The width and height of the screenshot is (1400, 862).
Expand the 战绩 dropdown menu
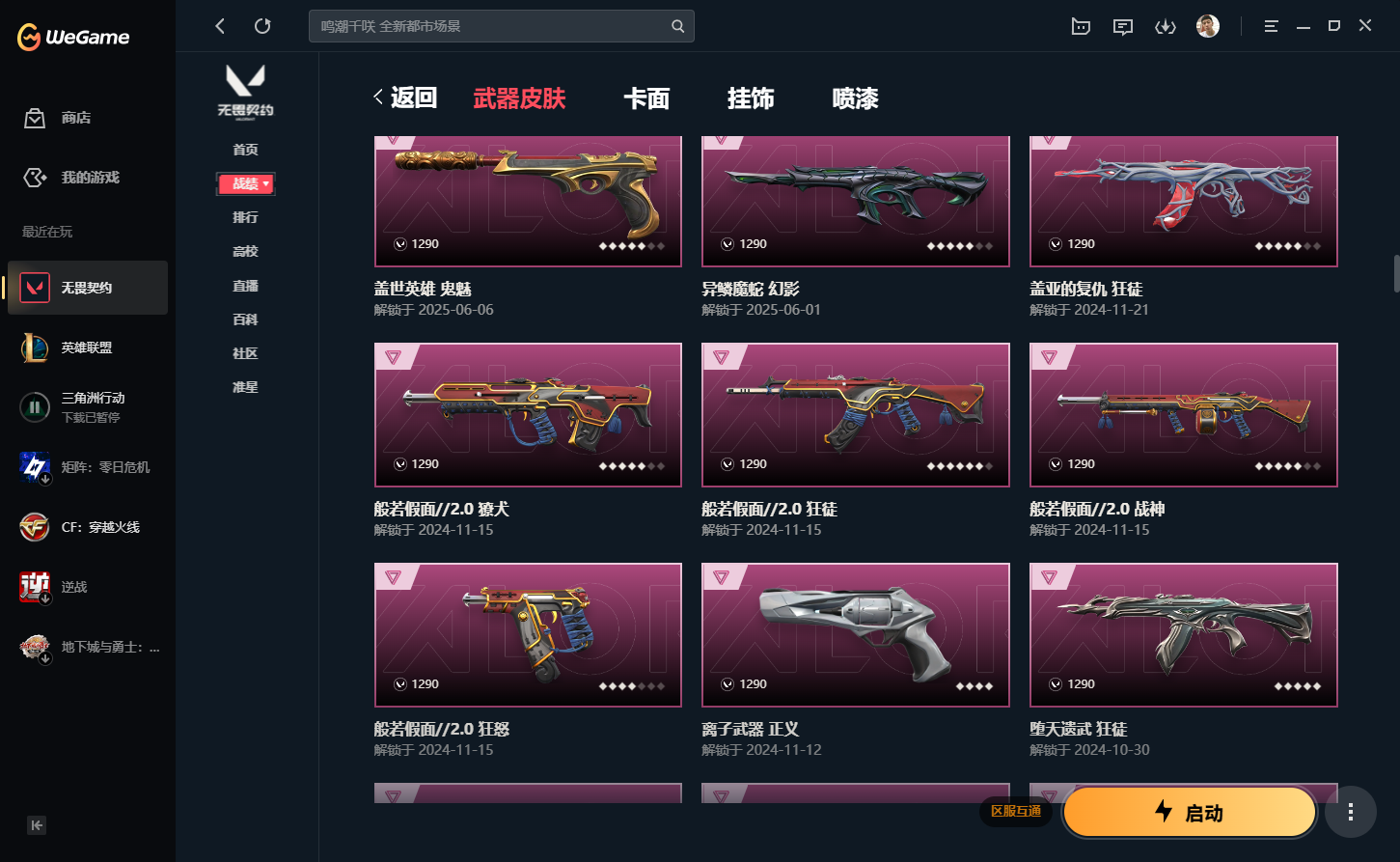246,183
